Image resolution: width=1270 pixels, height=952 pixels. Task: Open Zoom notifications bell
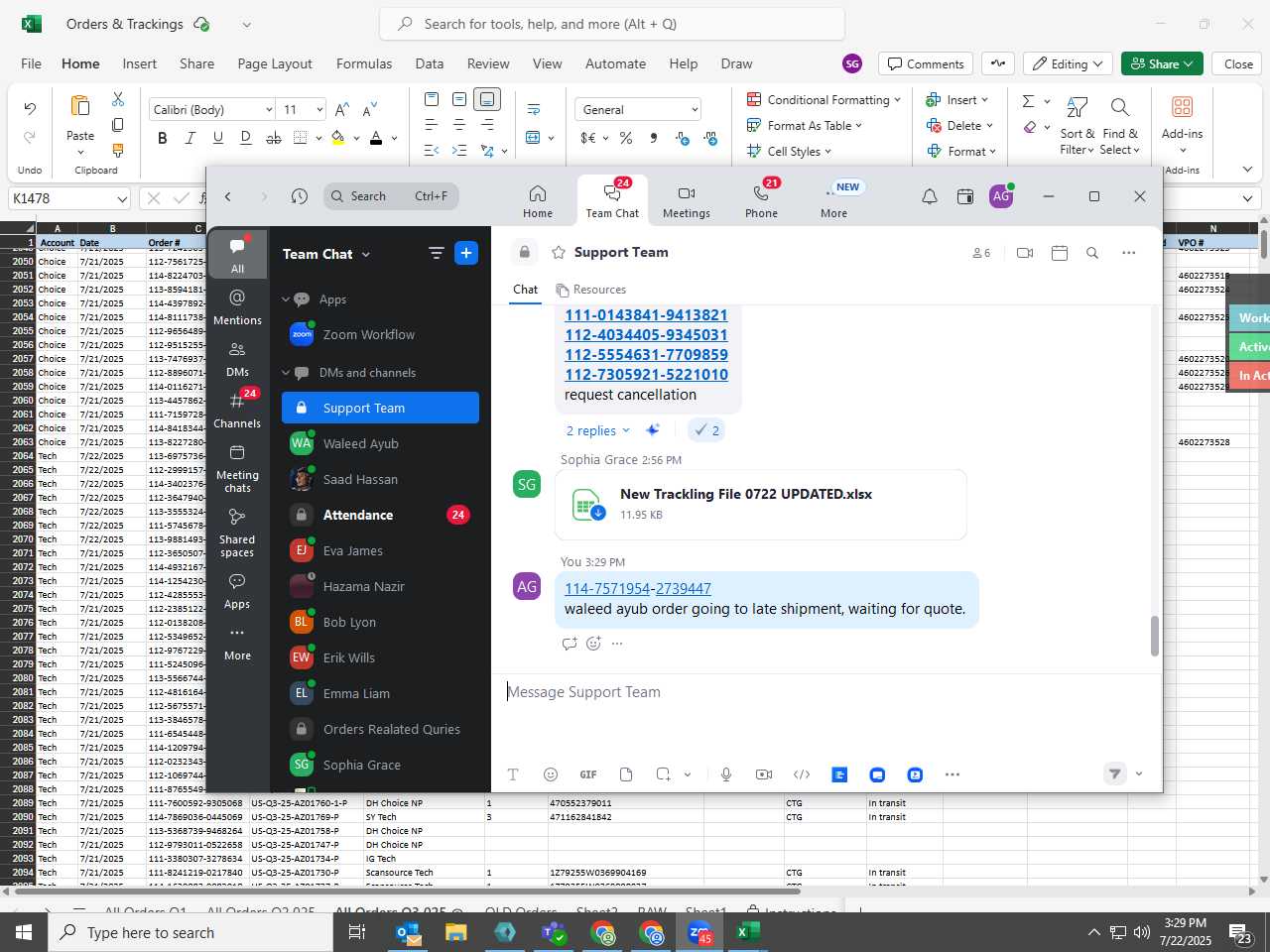(x=930, y=196)
